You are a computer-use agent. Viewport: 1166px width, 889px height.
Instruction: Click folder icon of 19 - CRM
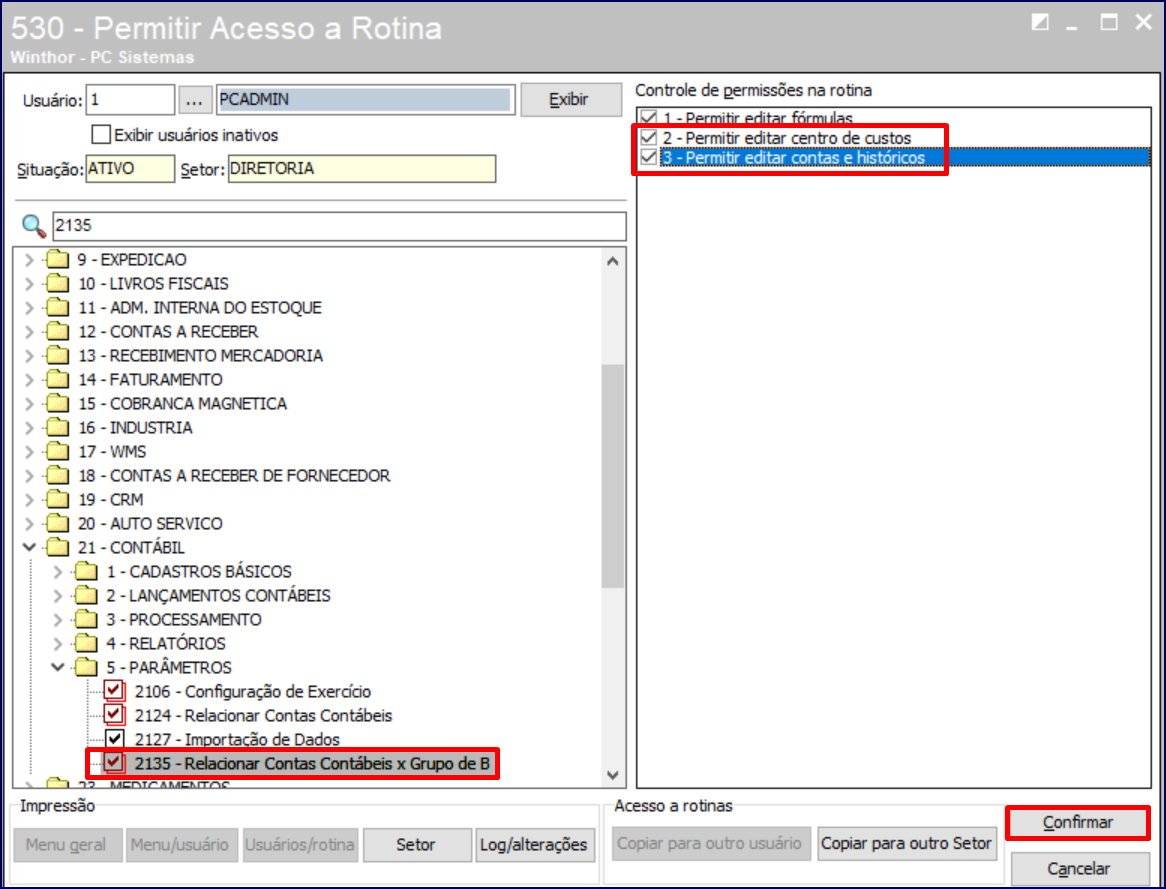click(x=57, y=499)
